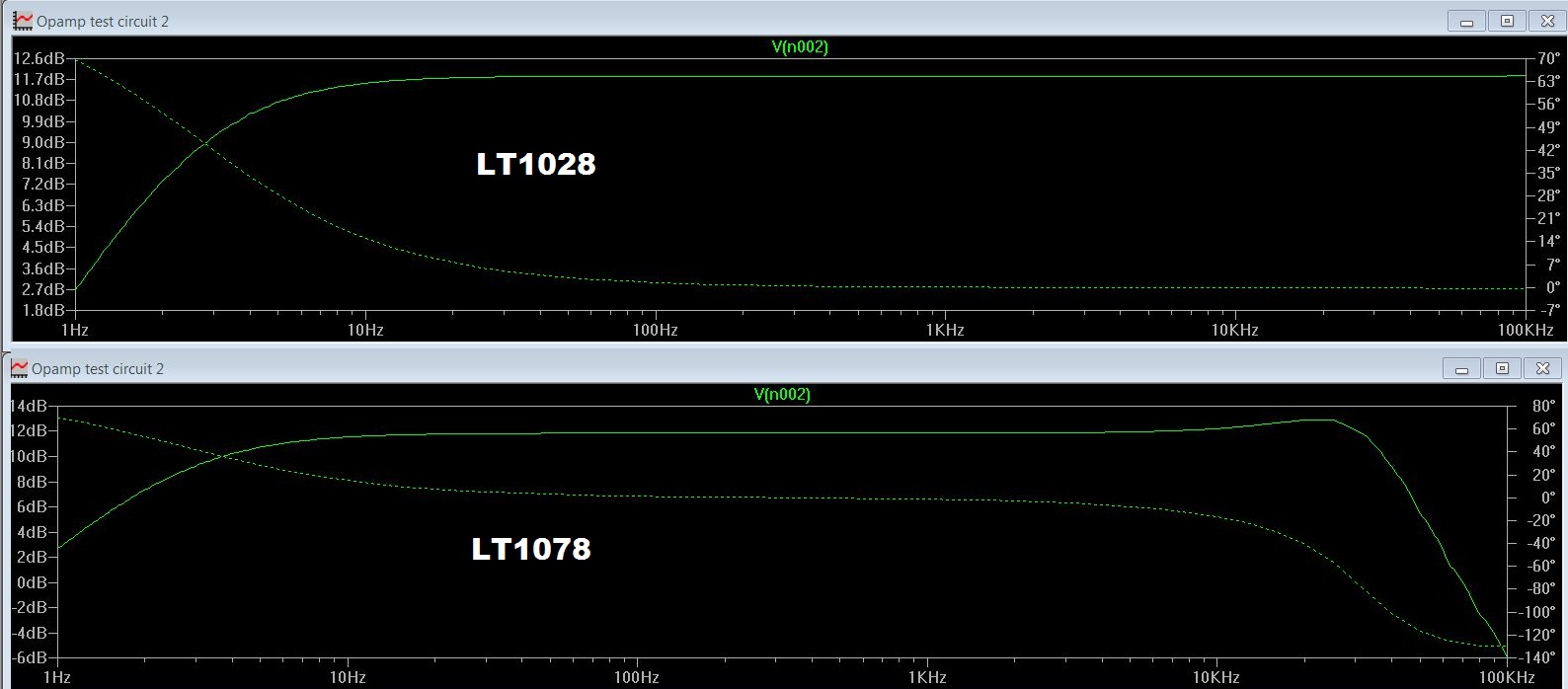Click the 4.5dB magnitude axis label
Viewport: 1568px width, 689px height.
[43, 247]
